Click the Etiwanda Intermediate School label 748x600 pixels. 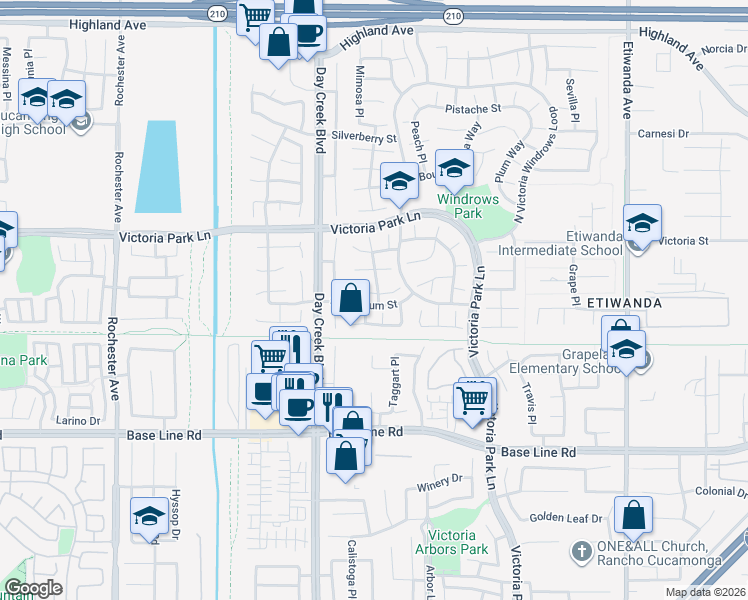[561, 243]
